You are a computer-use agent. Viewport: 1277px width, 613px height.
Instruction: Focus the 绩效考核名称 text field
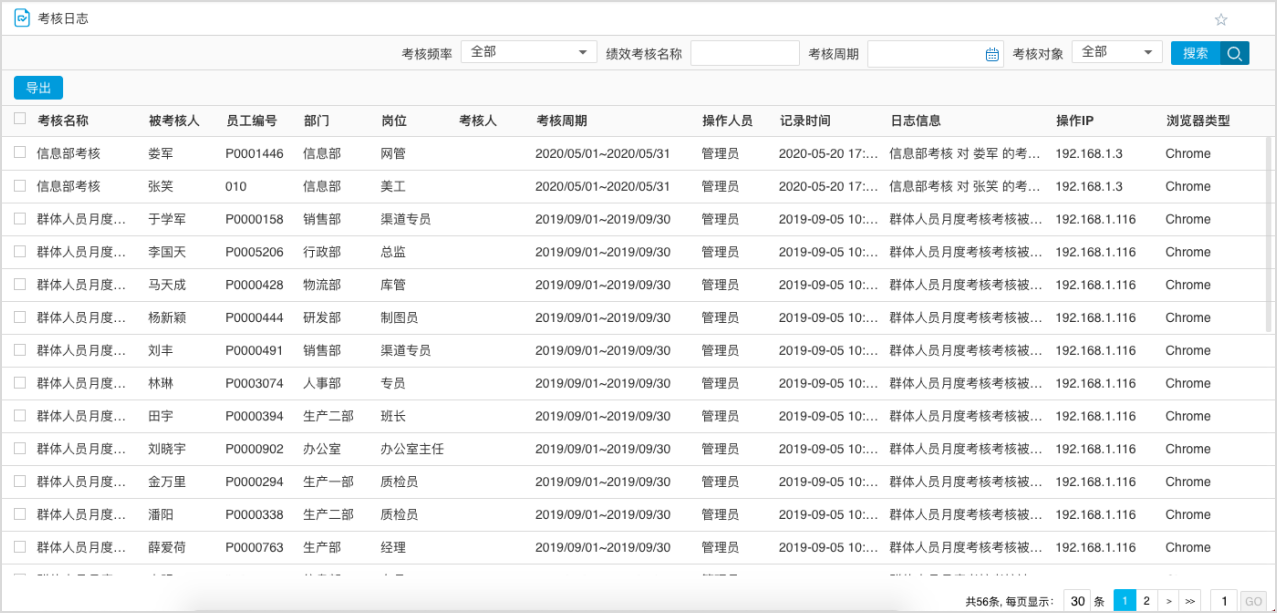745,53
